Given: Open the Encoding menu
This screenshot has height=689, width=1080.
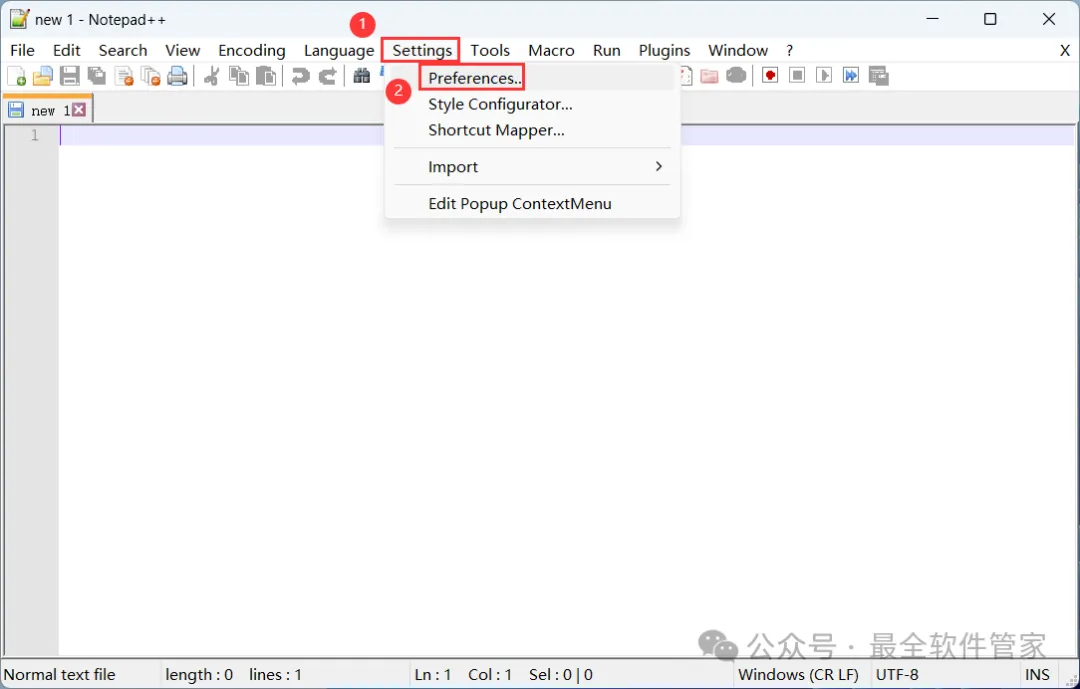Looking at the screenshot, I should [x=252, y=50].
